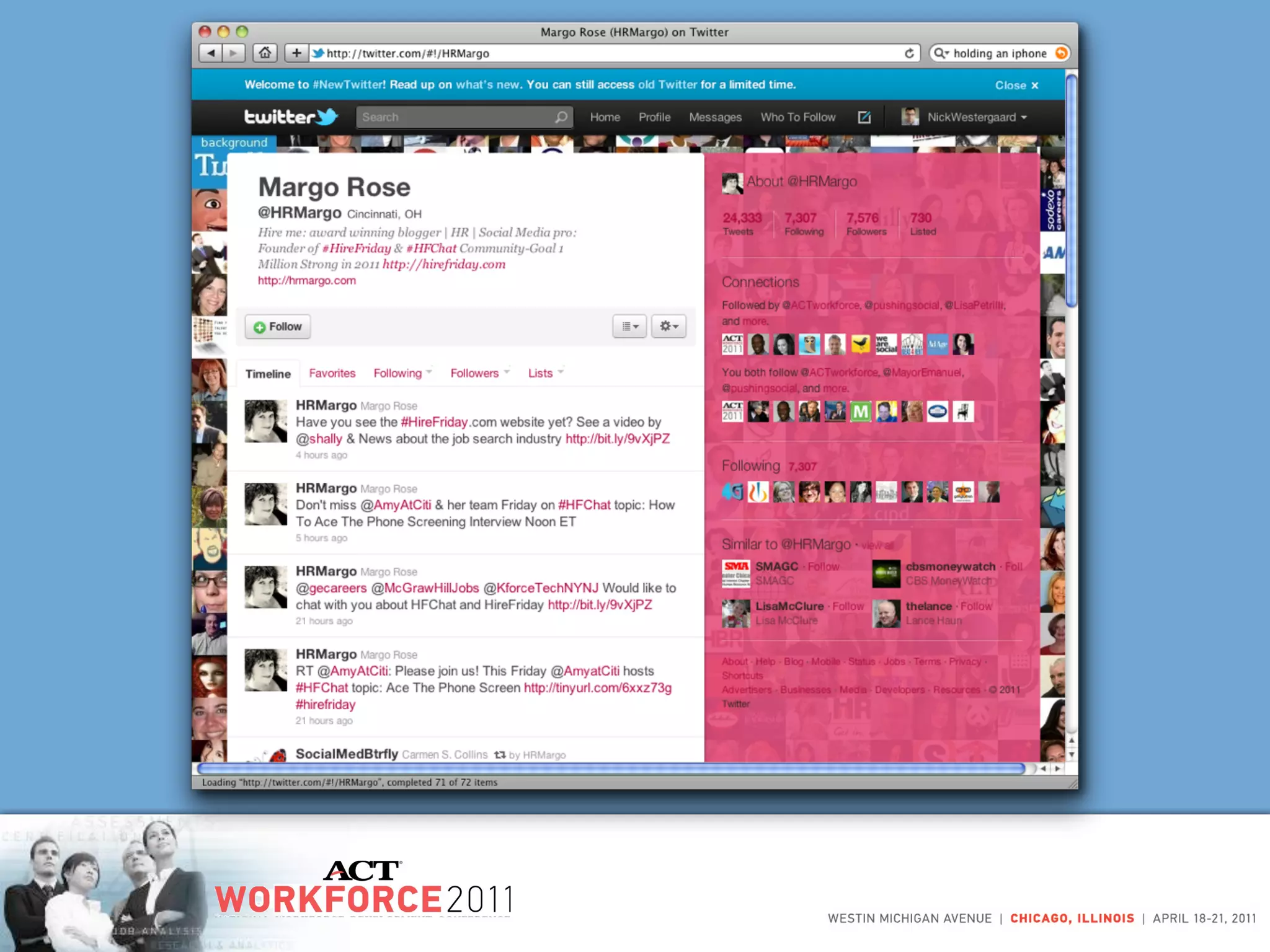Open the @MayorEmanuel mutual follow link
This screenshot has width=1270, height=952.
tap(922, 372)
